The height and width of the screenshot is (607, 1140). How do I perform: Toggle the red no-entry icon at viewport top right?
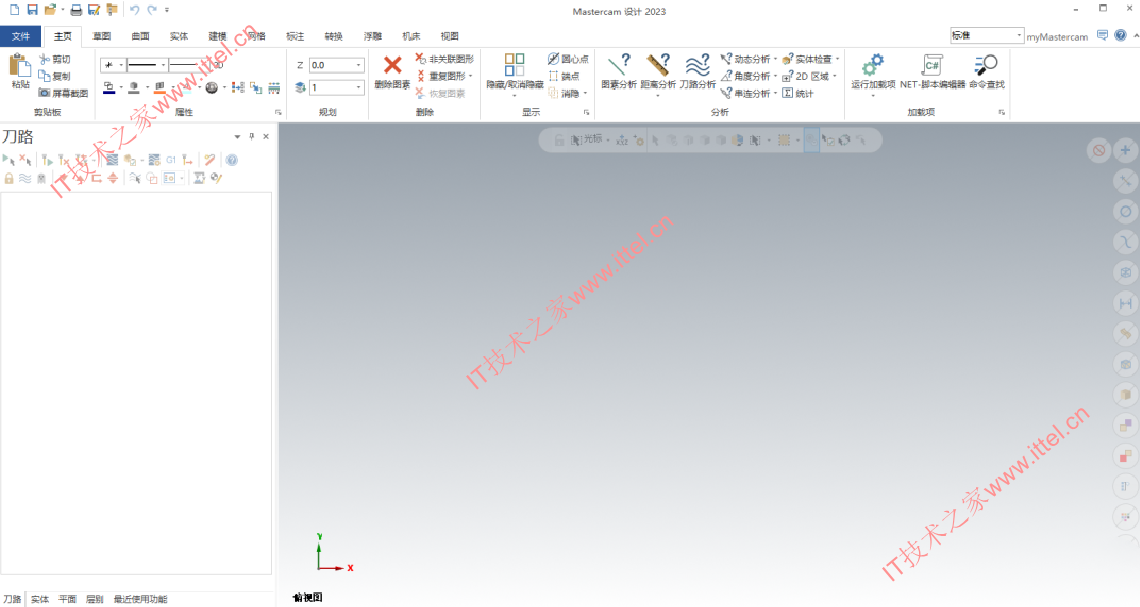coord(1099,150)
